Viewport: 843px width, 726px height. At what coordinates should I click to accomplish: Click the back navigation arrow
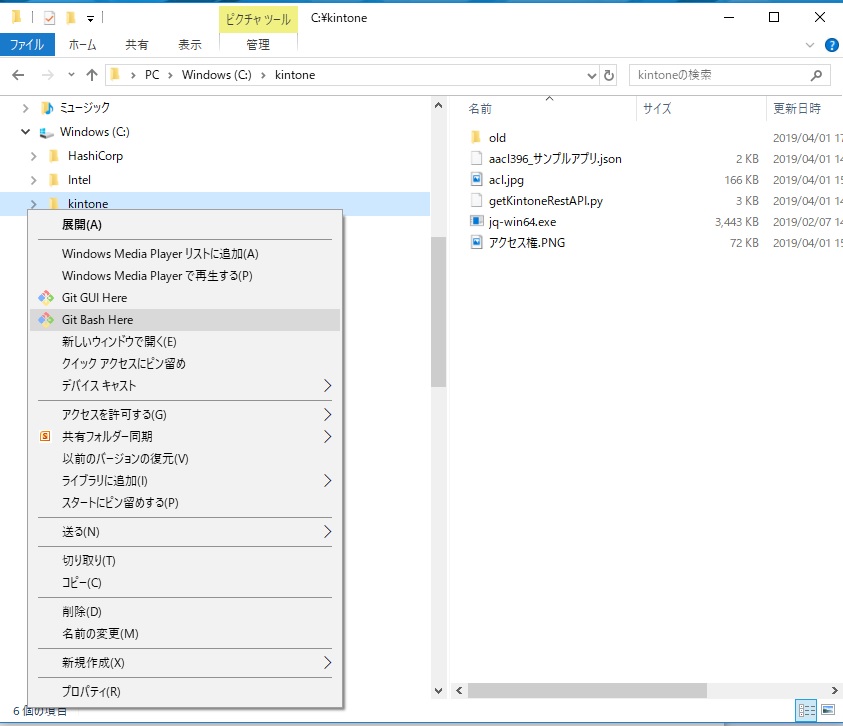[x=19, y=74]
